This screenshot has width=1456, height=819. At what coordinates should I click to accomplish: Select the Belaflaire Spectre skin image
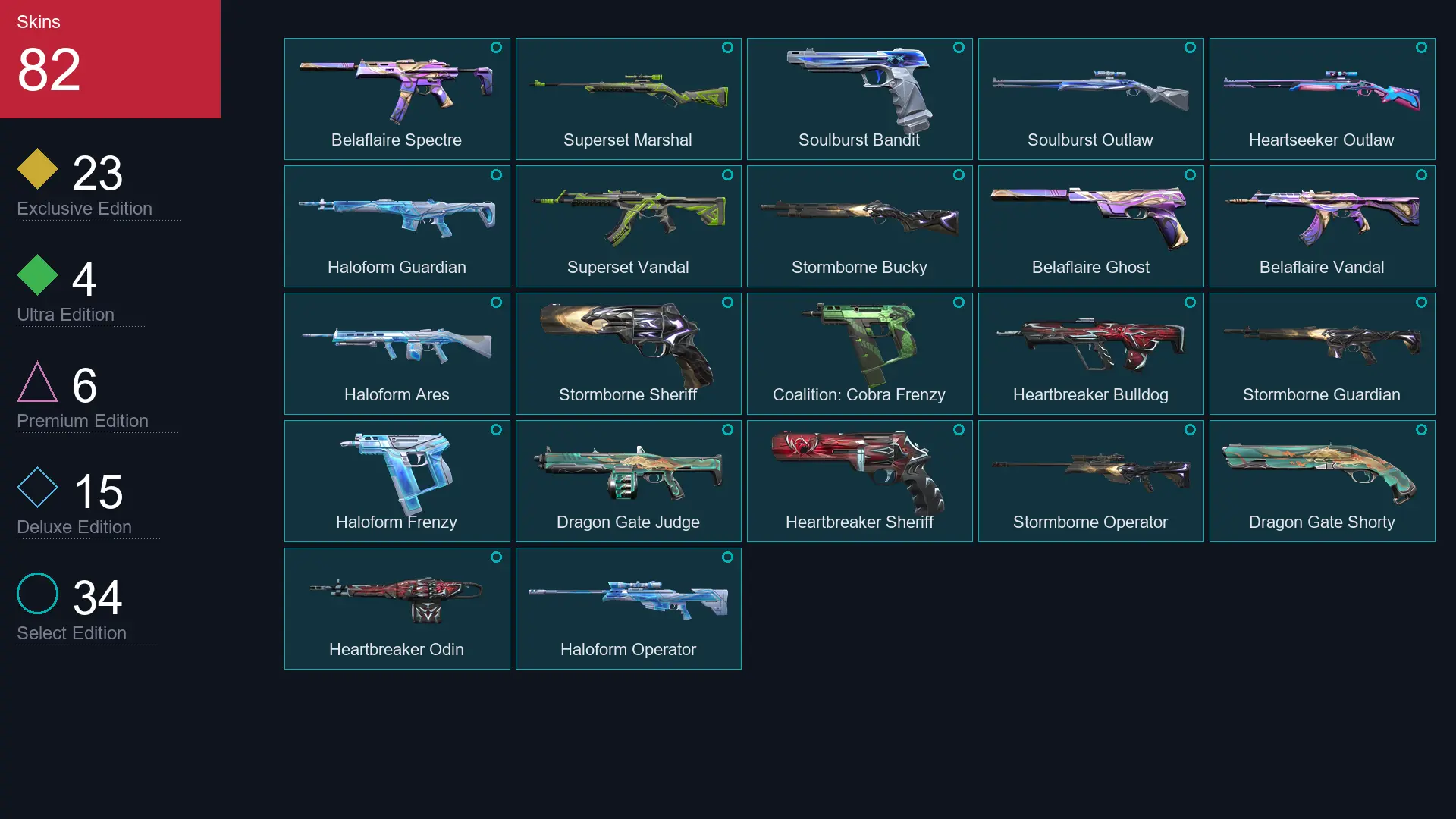tap(397, 89)
